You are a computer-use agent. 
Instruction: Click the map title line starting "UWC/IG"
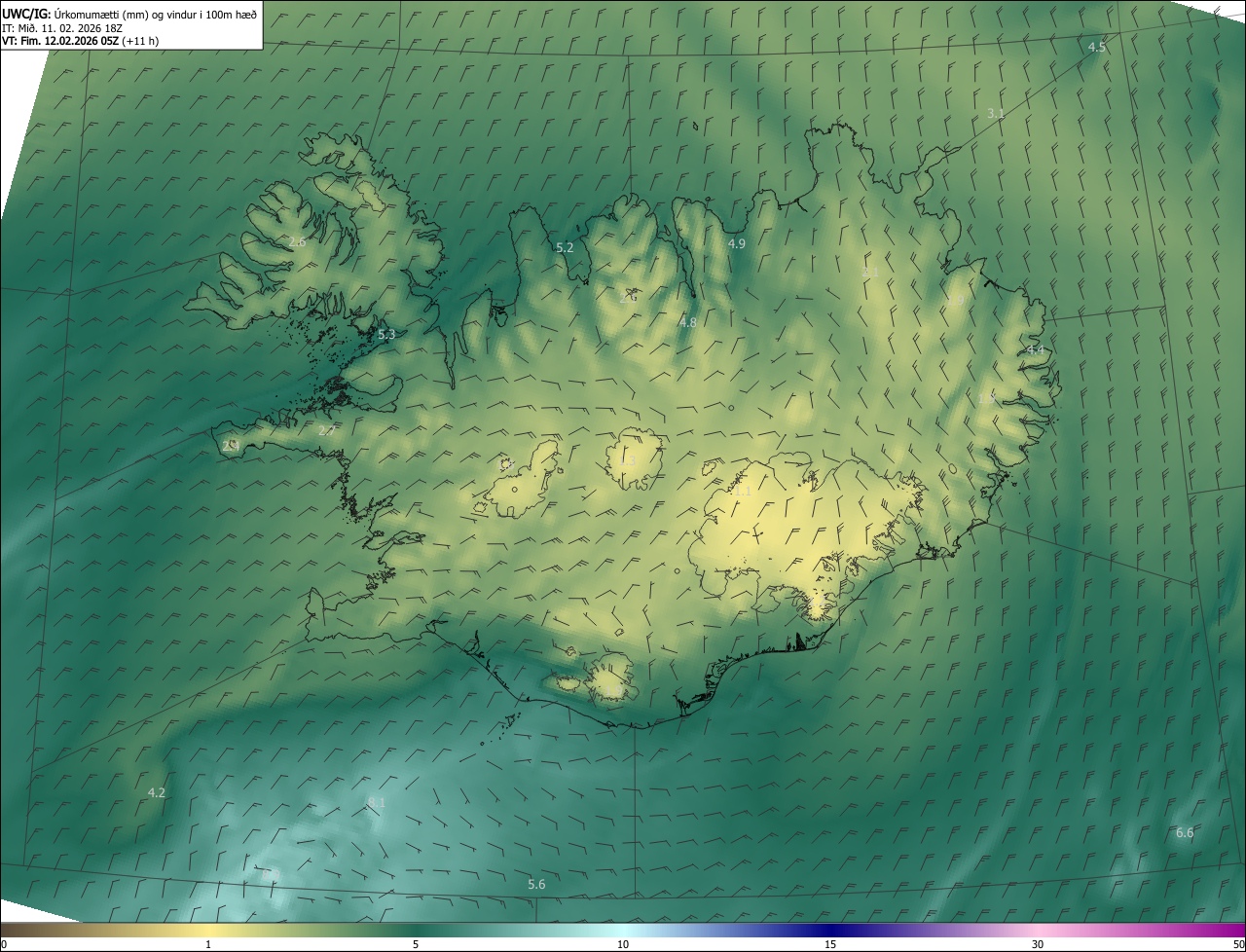click(129, 14)
